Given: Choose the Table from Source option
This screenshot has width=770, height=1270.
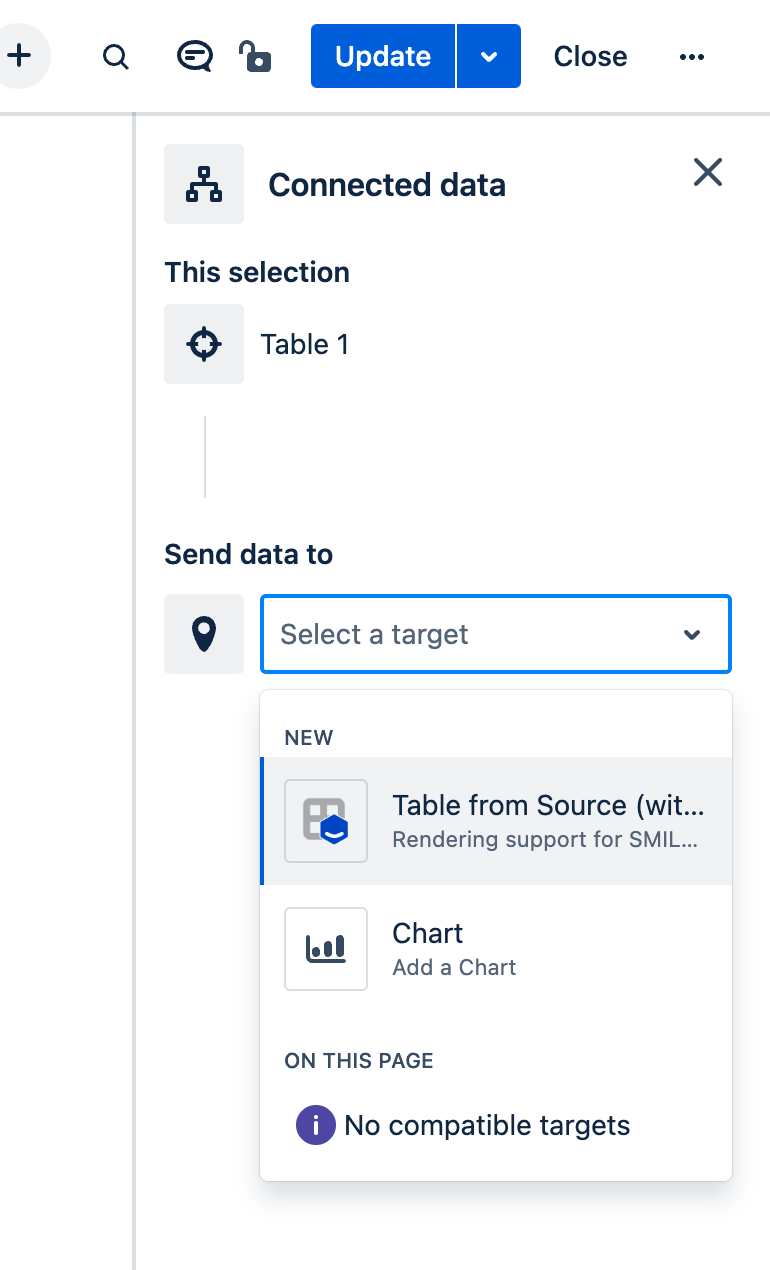Looking at the screenshot, I should [x=548, y=820].
